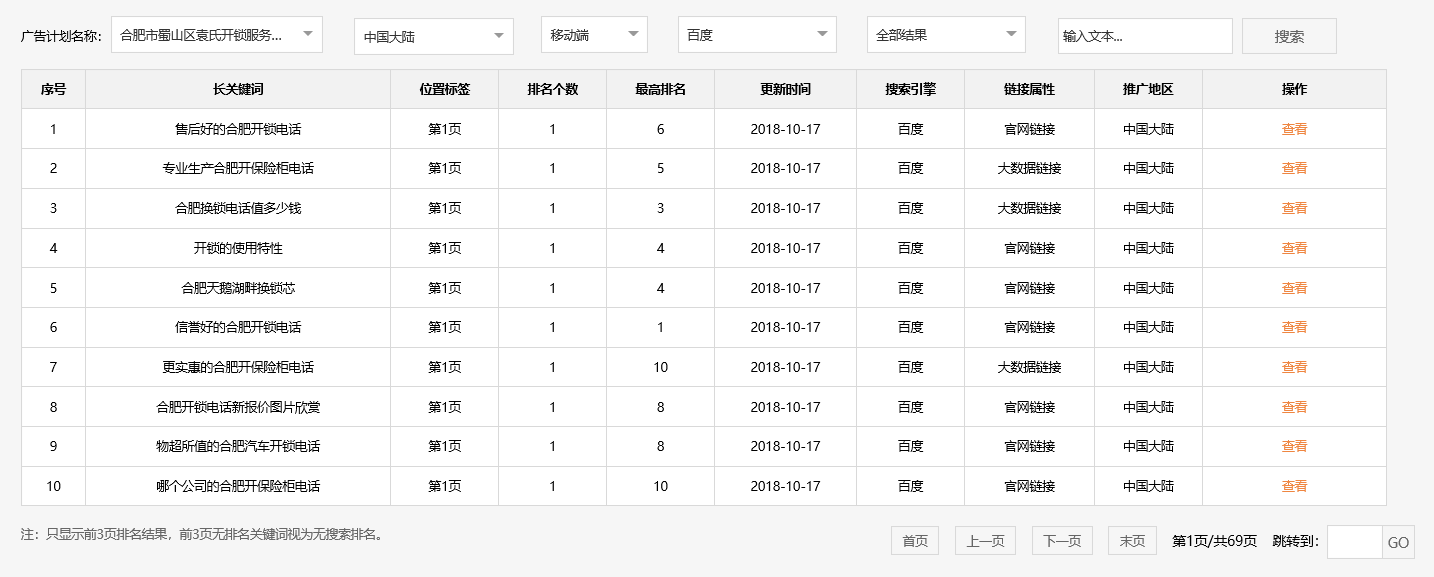The height and width of the screenshot is (577, 1434).
Task: Open 查看 for 合肥换锁电话值多少钱
Action: (1294, 208)
